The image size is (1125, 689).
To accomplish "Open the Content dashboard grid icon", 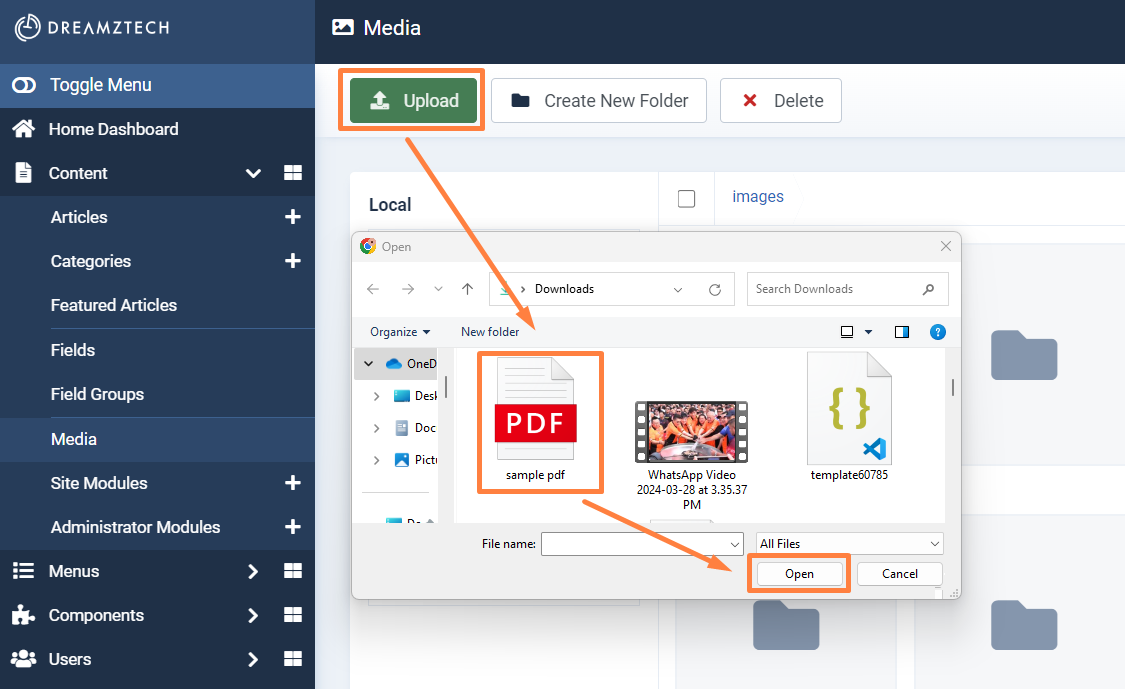I will point(293,172).
